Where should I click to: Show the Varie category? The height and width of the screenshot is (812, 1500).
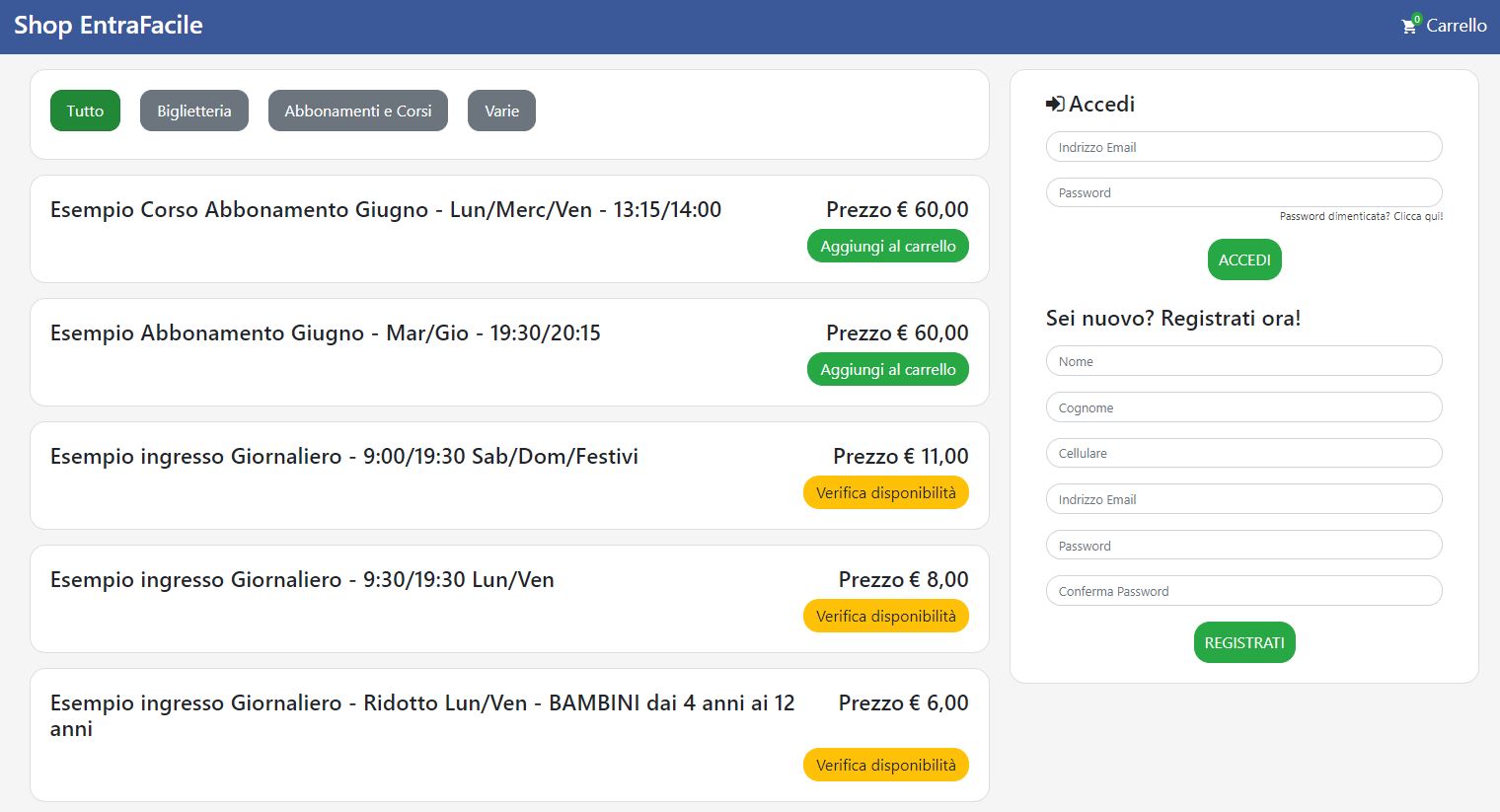pos(501,111)
